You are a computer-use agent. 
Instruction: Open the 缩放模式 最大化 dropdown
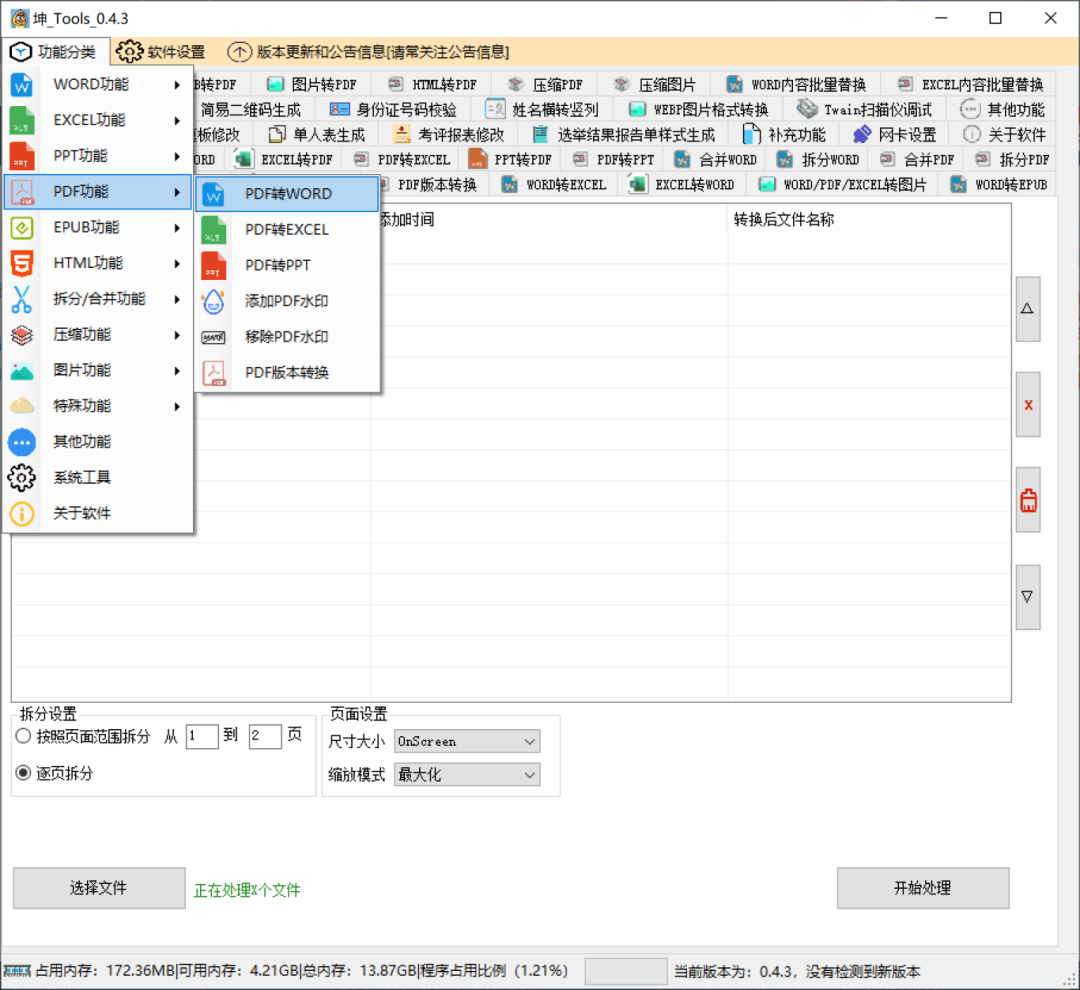pos(467,774)
